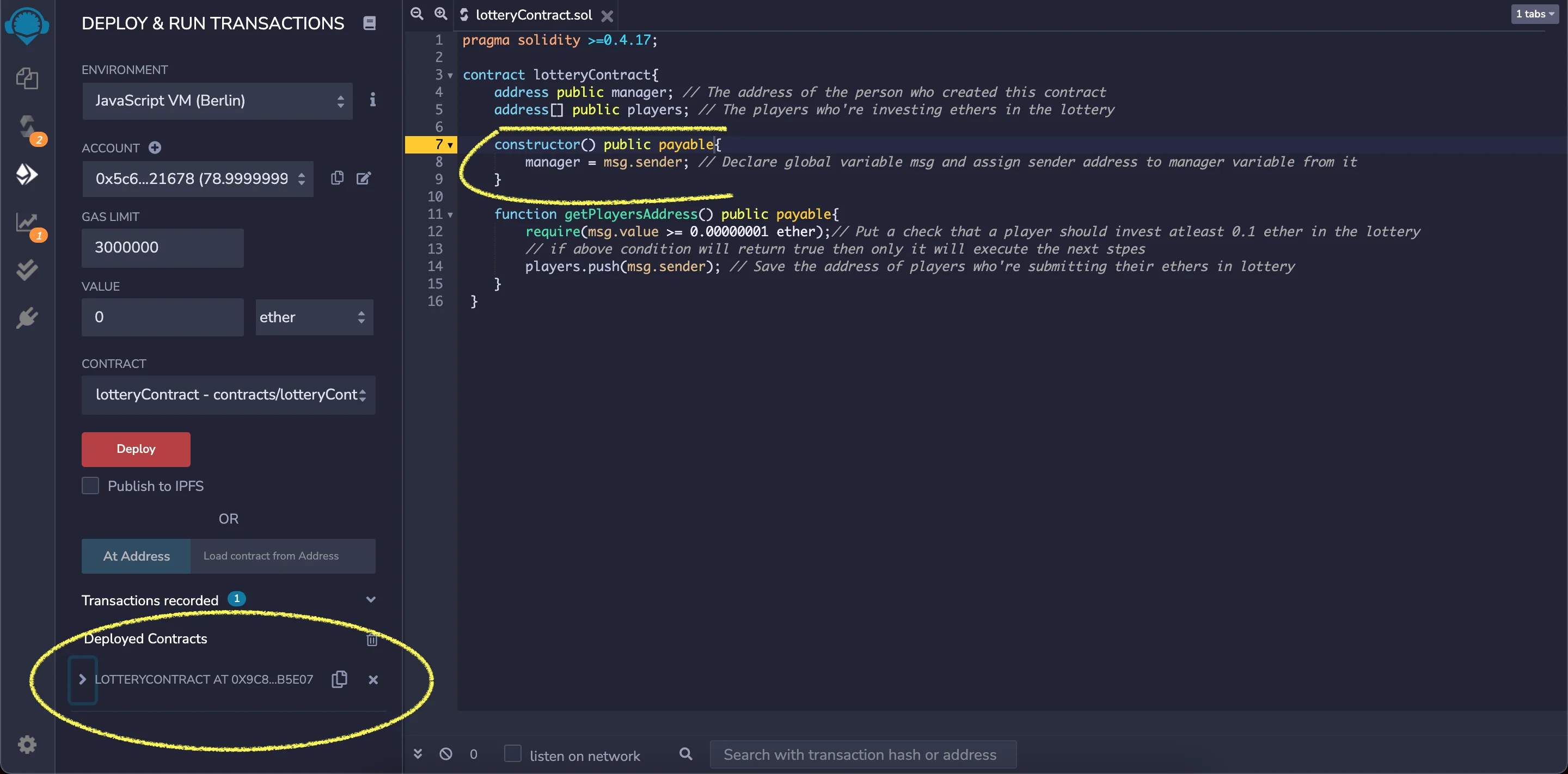
Task: Clear the terminal console
Action: click(x=446, y=754)
